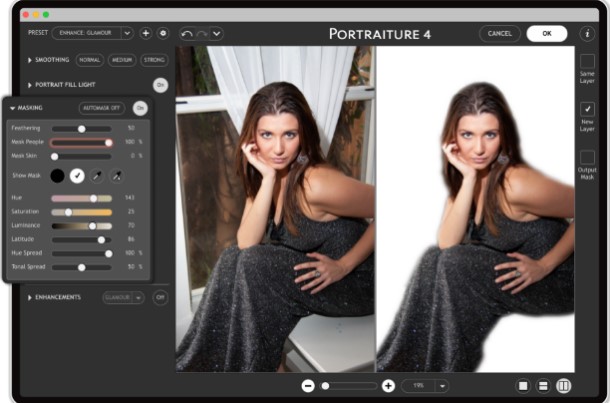The height and width of the screenshot is (403, 610).
Task: Enable the Same Layer checkbox
Action: pos(587,61)
